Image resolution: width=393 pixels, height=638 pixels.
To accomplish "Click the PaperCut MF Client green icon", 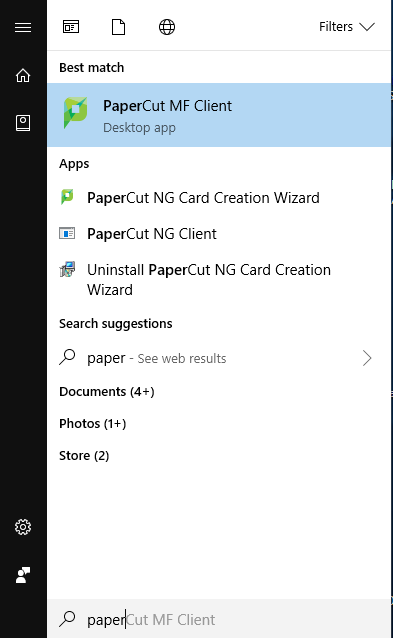I will (75, 113).
